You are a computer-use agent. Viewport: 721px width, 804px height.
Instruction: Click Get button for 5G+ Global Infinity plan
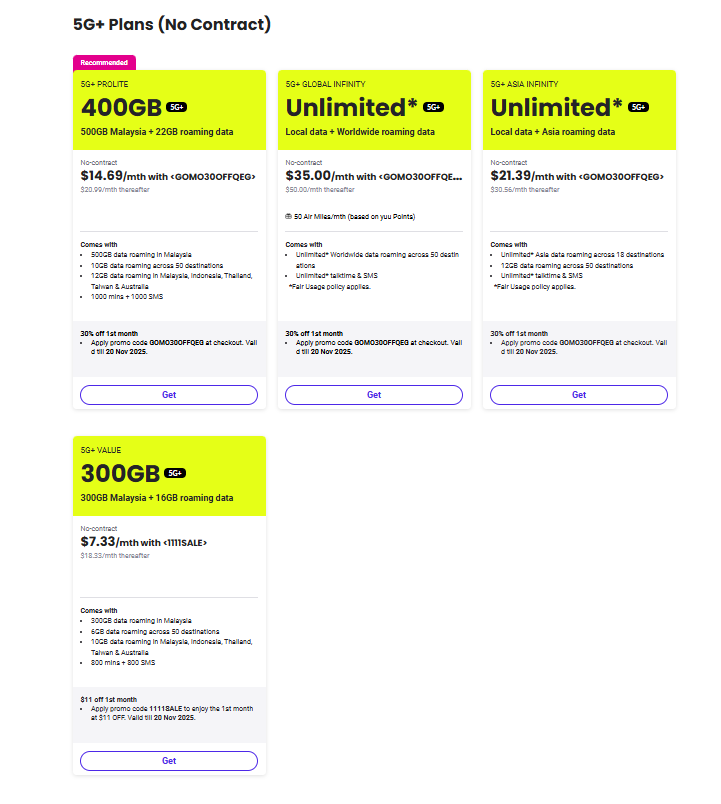point(374,395)
